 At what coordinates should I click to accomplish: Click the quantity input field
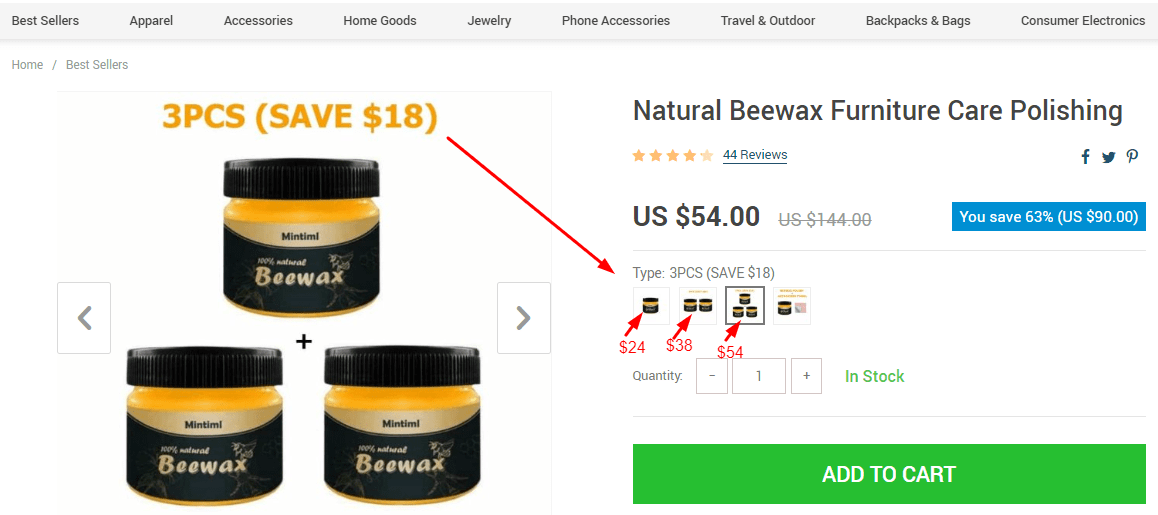click(x=758, y=376)
